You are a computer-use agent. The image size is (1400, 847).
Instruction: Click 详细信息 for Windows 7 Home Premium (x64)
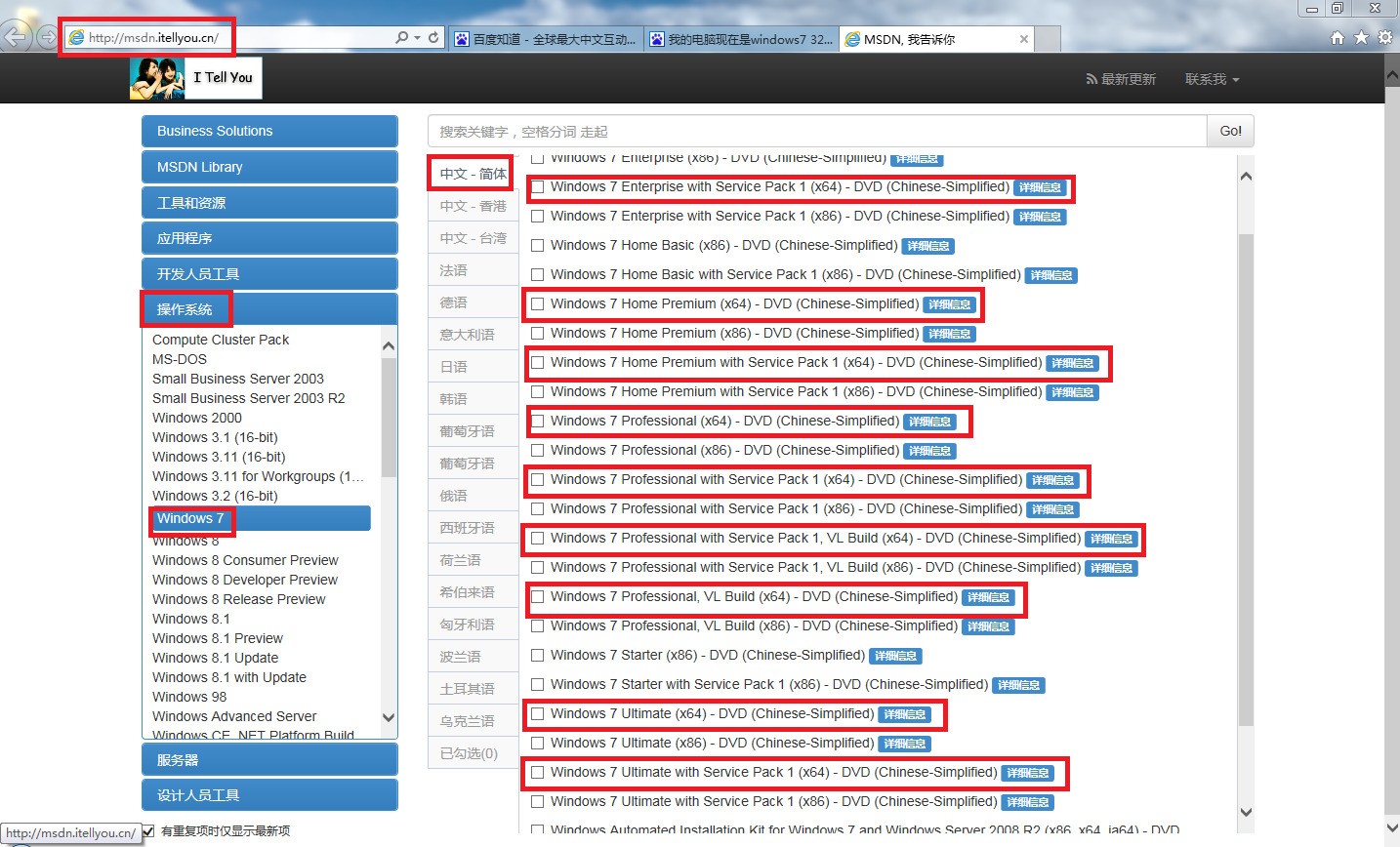(x=949, y=304)
